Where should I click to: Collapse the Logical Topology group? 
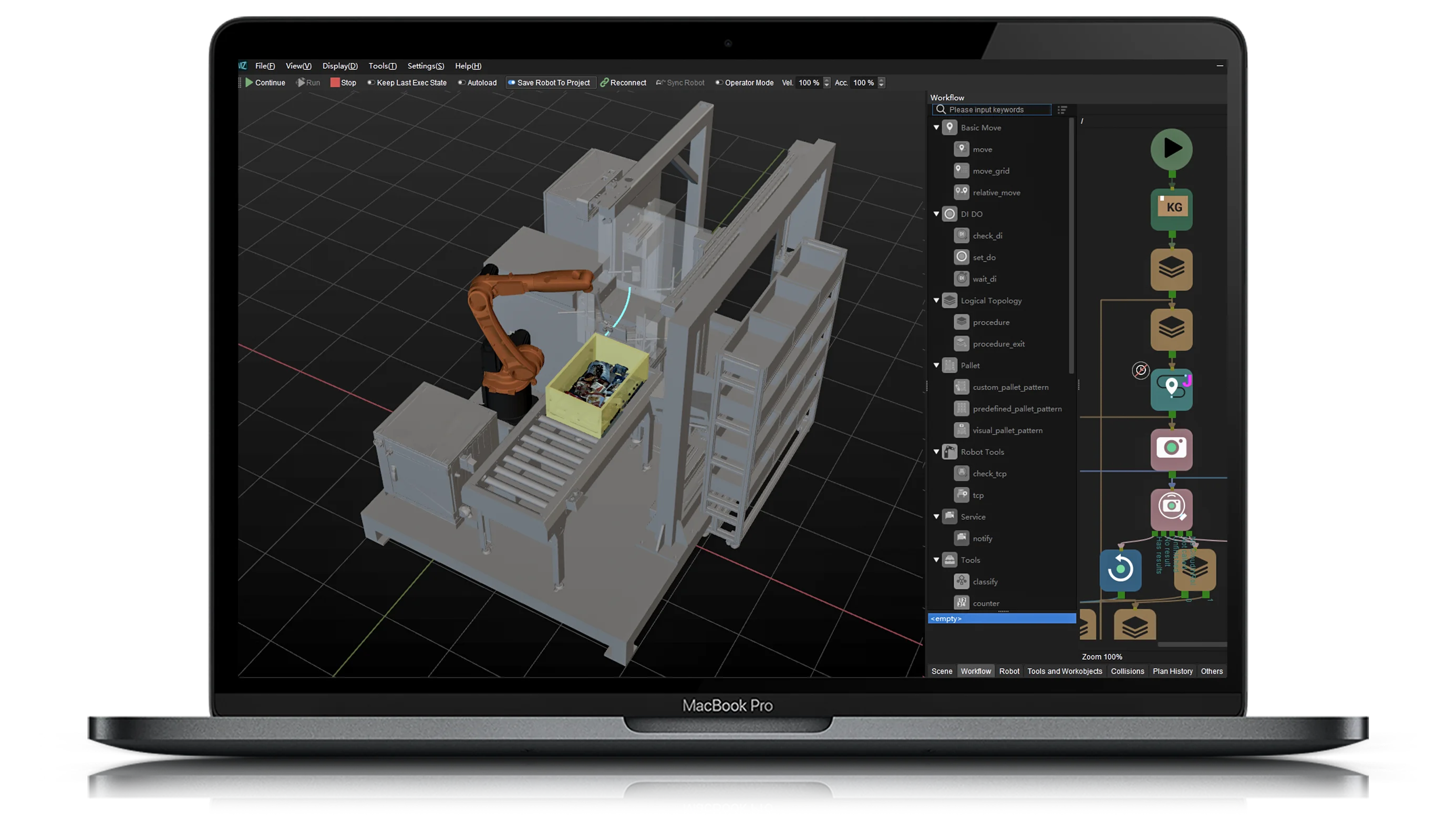click(x=936, y=300)
